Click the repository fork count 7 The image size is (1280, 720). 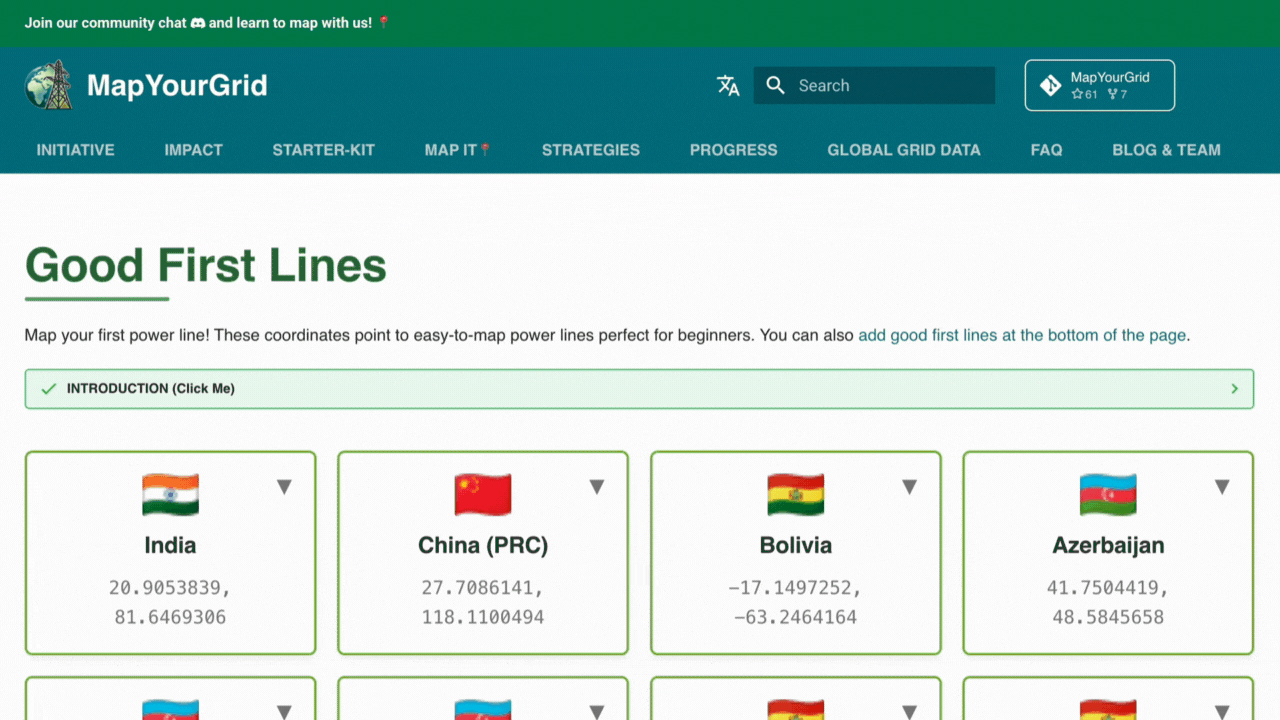point(1118,95)
